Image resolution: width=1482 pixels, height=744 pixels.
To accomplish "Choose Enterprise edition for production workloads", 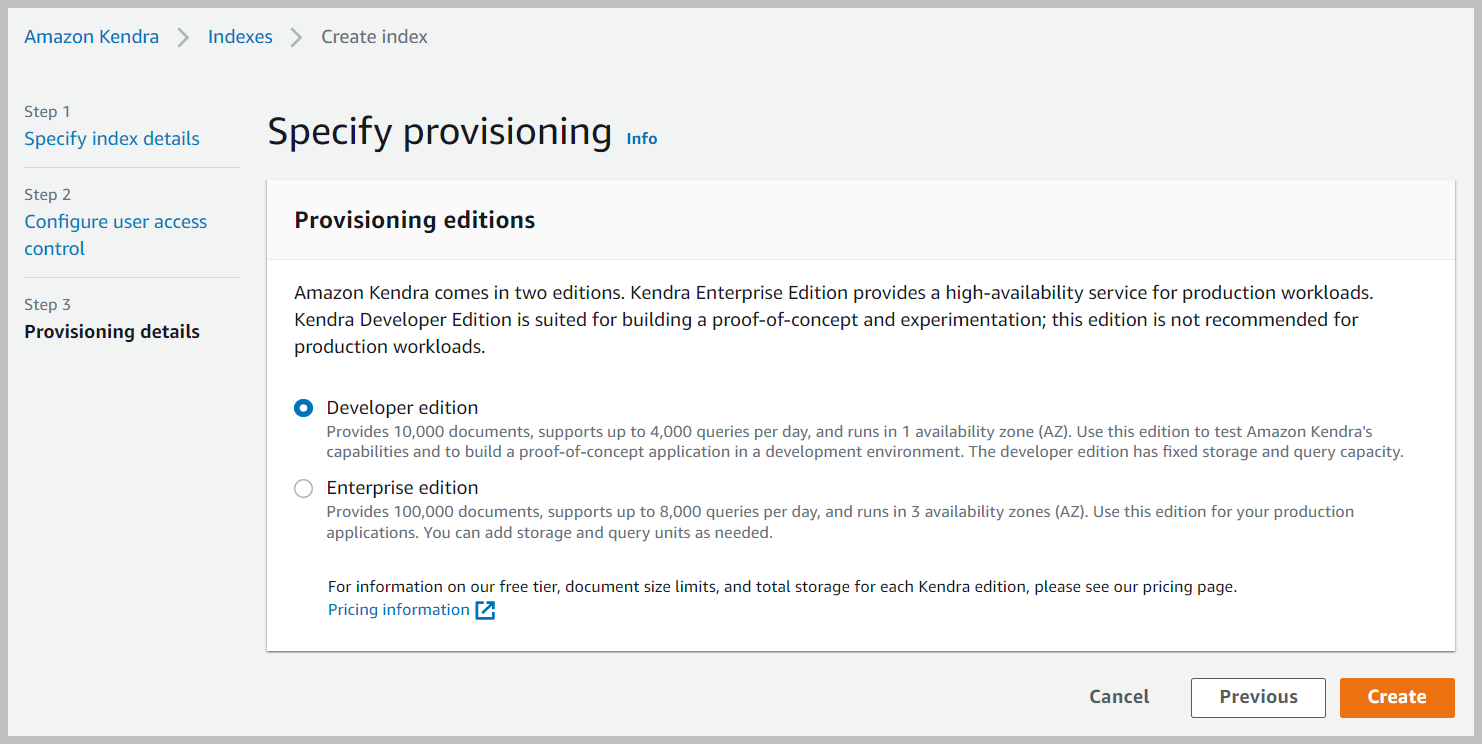I will pos(303,488).
